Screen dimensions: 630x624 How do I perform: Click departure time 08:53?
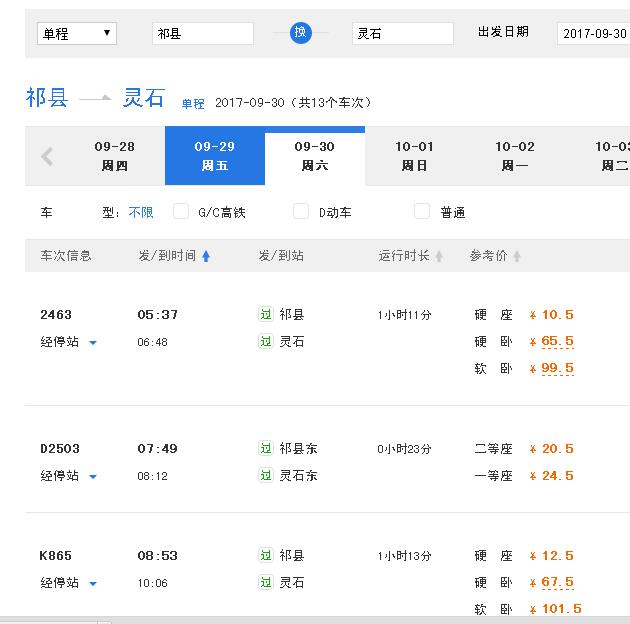(x=158, y=556)
